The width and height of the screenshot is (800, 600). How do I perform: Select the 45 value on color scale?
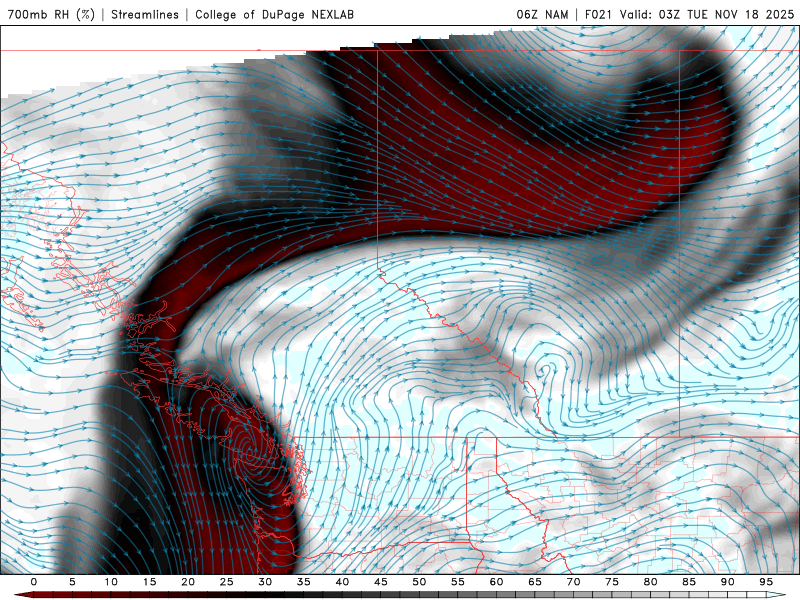click(381, 582)
